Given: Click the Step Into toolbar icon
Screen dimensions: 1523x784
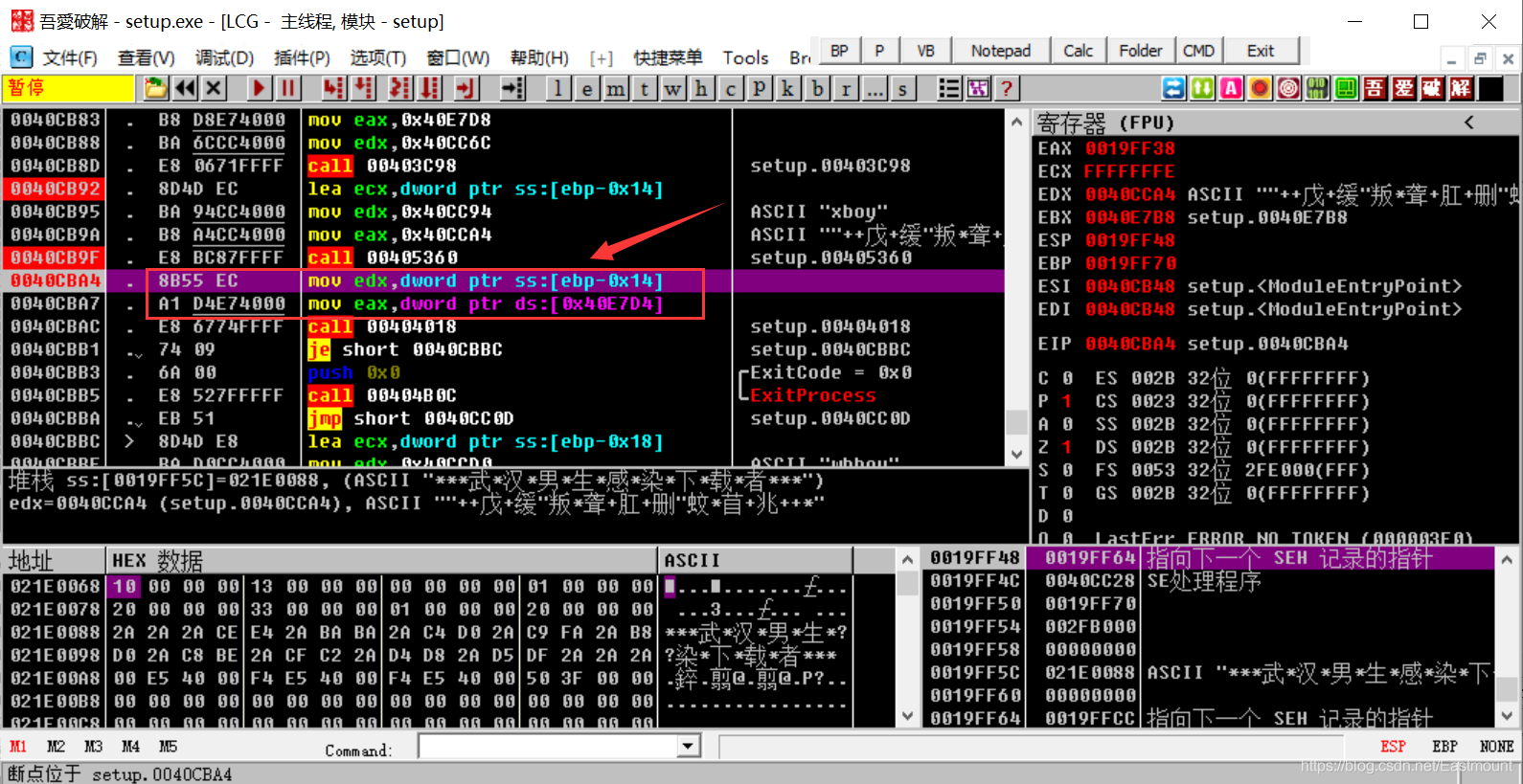Looking at the screenshot, I should 333,89.
